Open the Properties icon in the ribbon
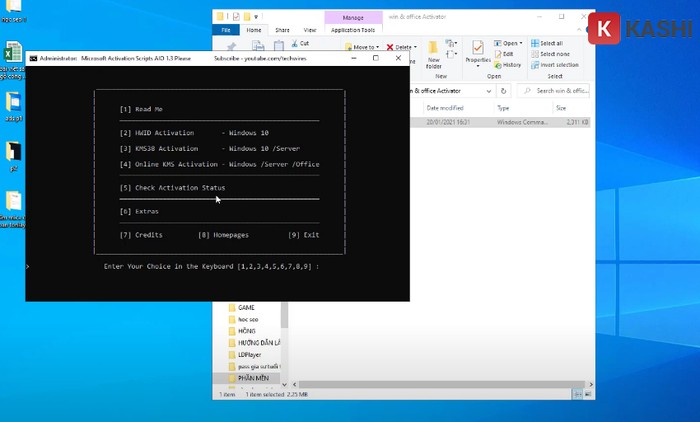This screenshot has height=422, width=700. tap(477, 50)
